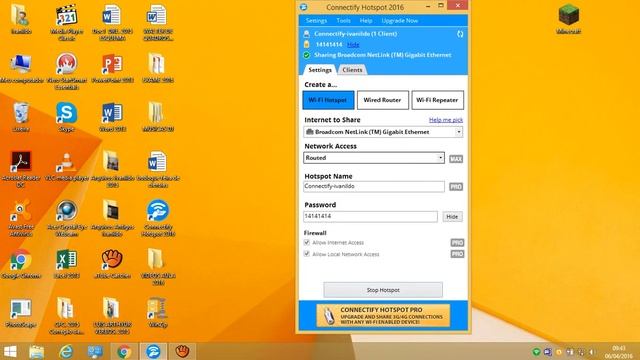Switch to Chrome in the taskbar
Screen dimensions: 640x360
coord(124,351)
